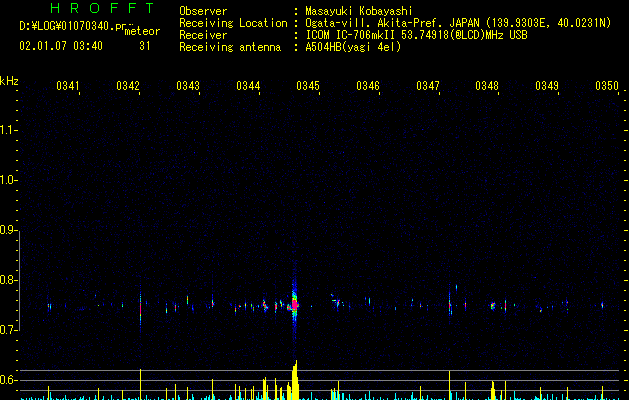Click time marker 0349

547,86
